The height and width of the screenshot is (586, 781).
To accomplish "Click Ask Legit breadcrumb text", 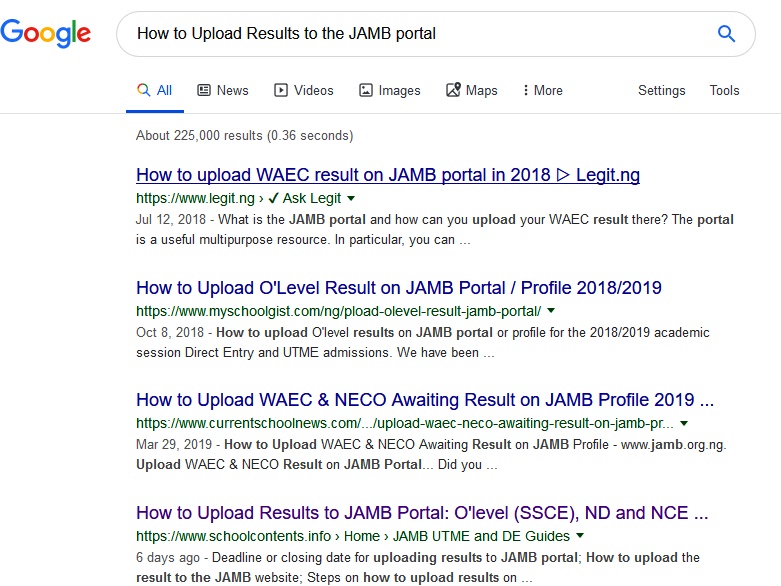I will point(312,198).
